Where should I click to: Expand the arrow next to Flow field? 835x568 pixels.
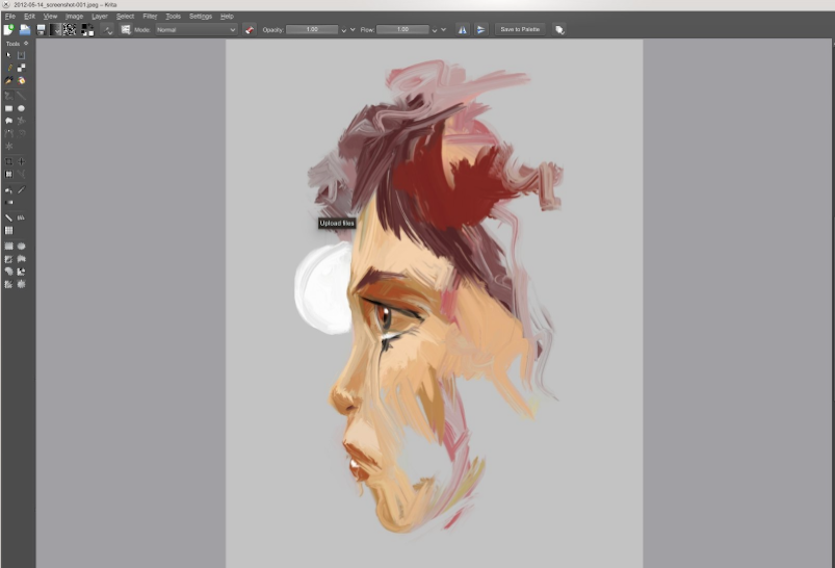444,30
